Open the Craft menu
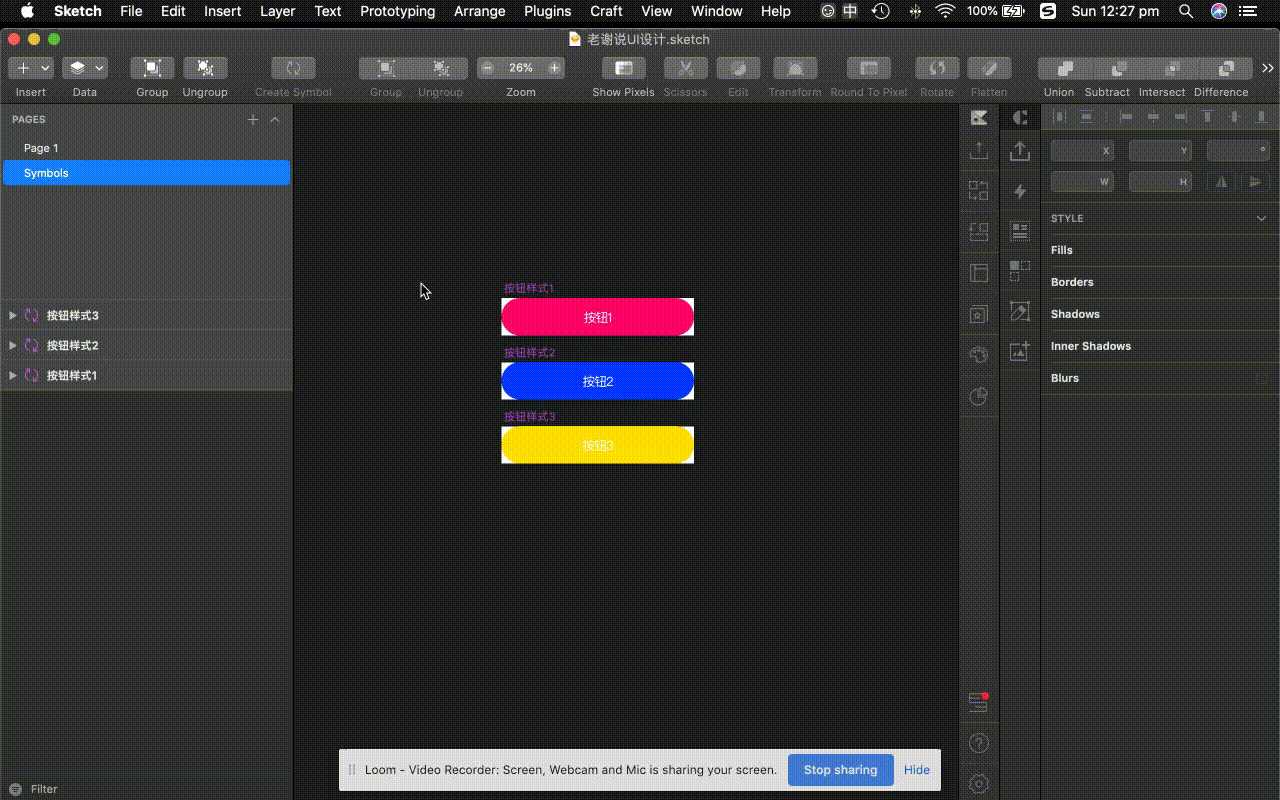The image size is (1280, 800). [606, 11]
